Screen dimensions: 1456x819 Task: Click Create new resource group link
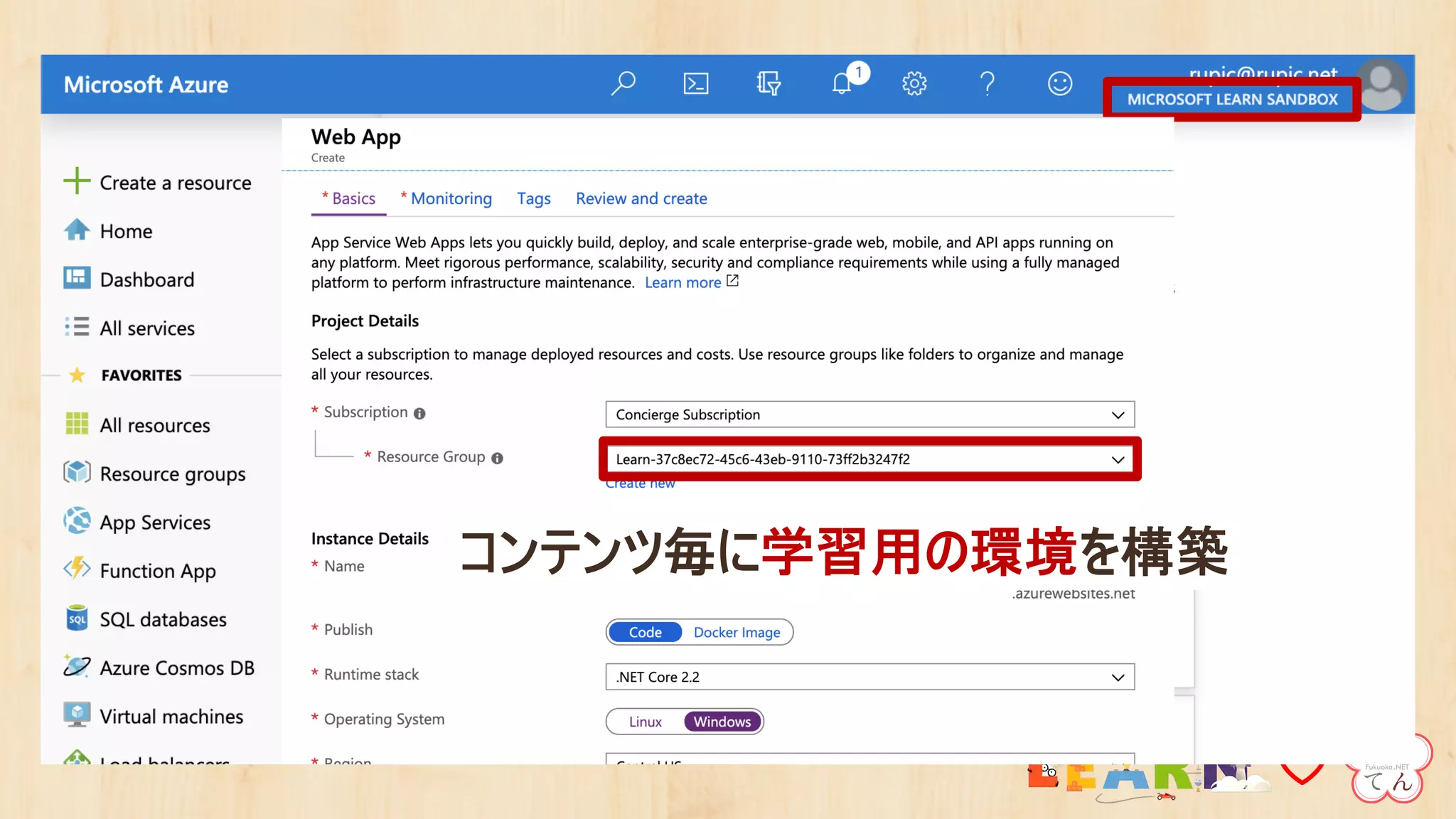[640, 484]
